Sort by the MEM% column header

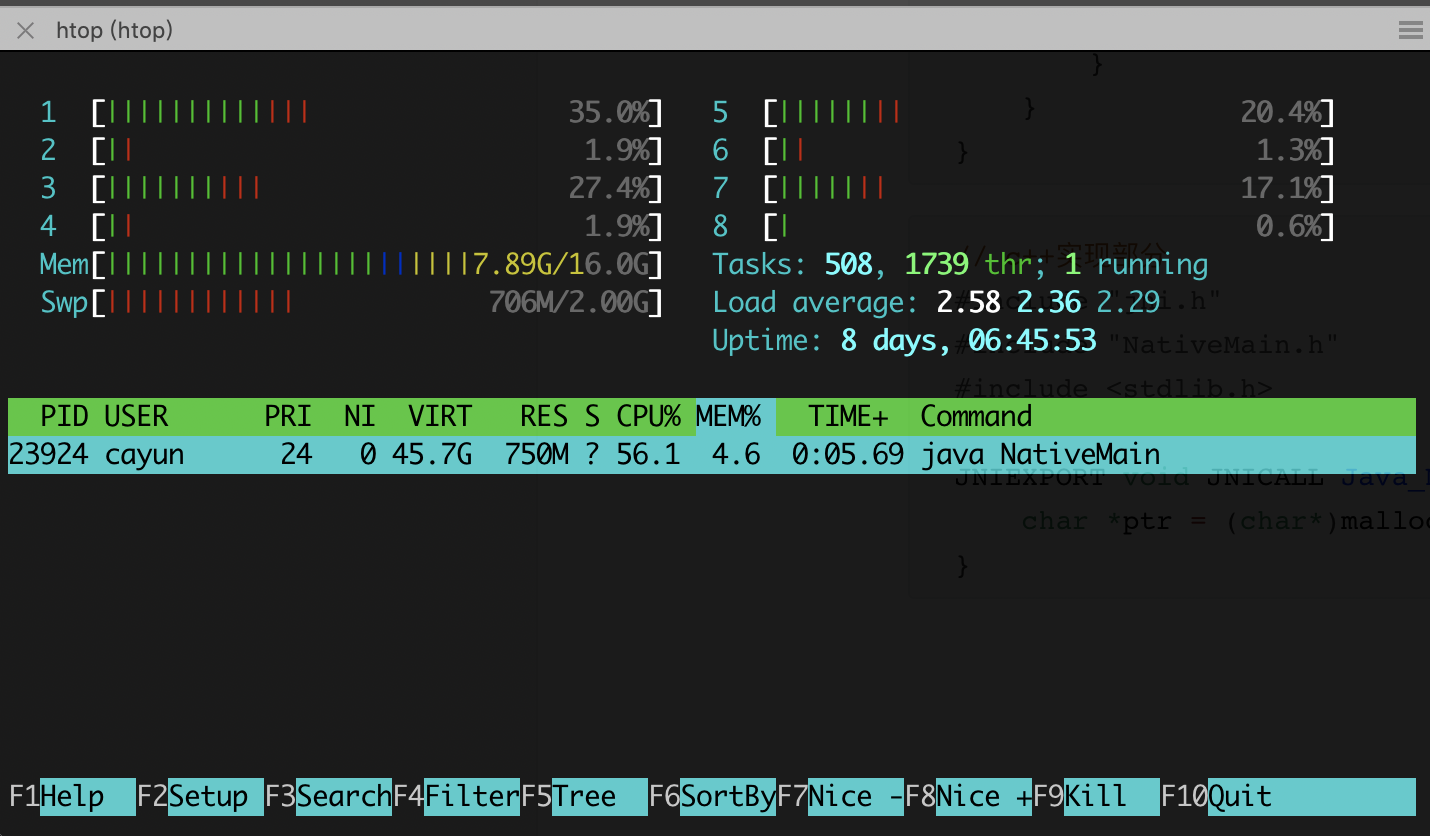point(729,416)
